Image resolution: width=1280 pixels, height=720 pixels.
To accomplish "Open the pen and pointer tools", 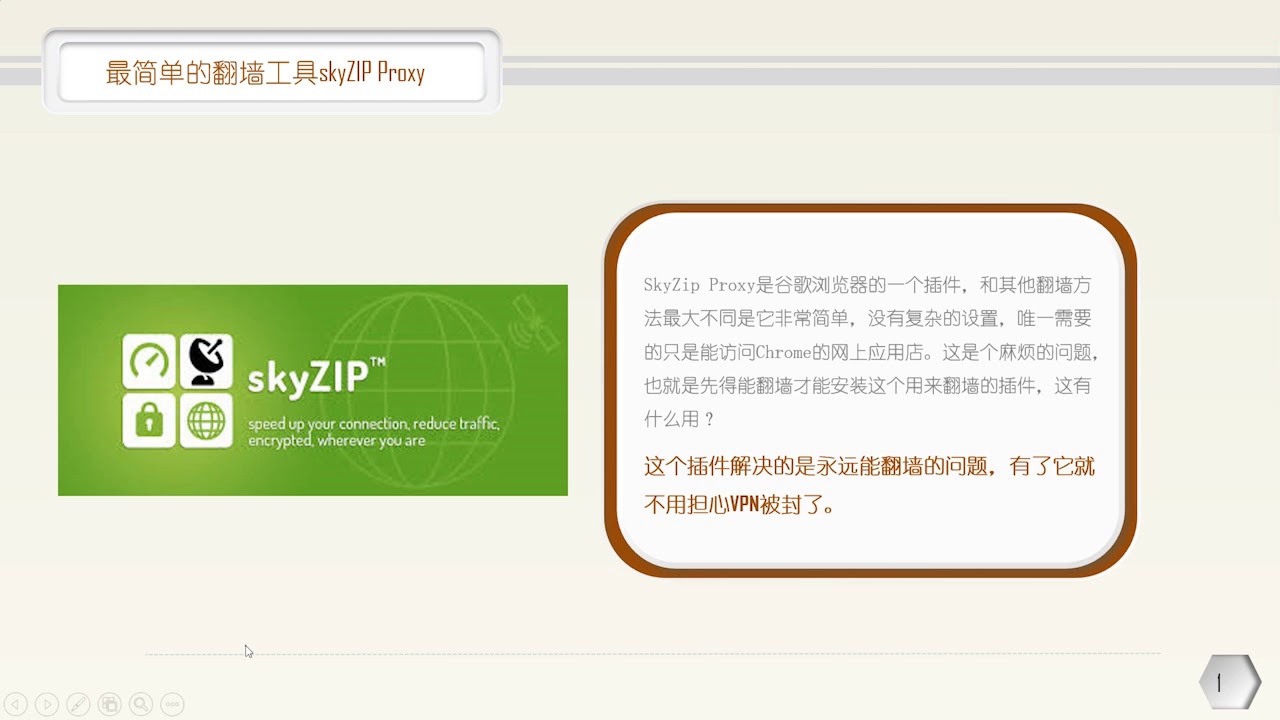I will pos(78,704).
